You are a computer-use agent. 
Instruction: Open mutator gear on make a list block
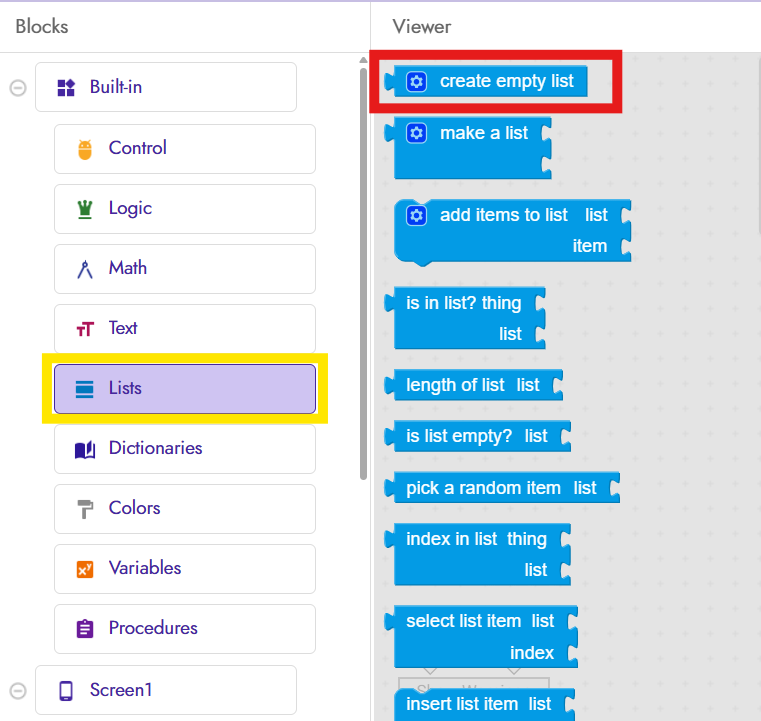click(x=417, y=133)
